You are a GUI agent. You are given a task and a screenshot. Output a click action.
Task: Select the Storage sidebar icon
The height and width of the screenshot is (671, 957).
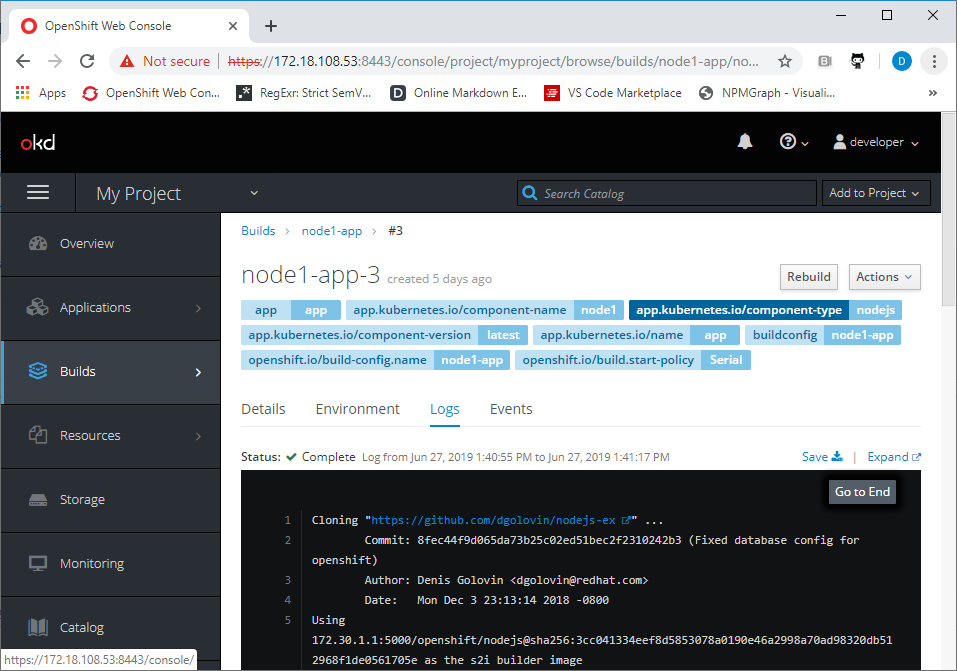[x=37, y=499]
